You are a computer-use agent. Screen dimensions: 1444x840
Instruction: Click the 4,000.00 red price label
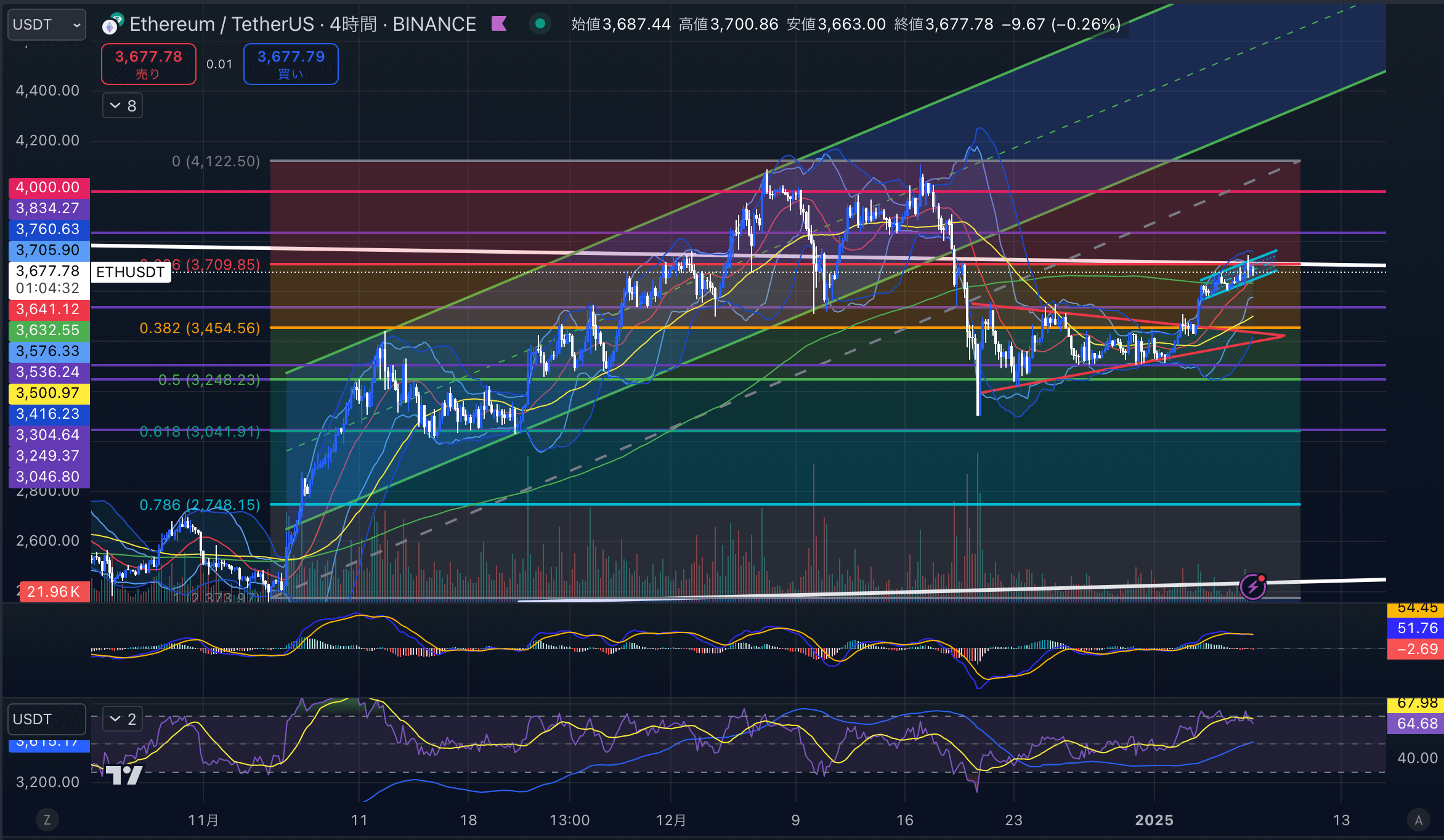tap(49, 187)
